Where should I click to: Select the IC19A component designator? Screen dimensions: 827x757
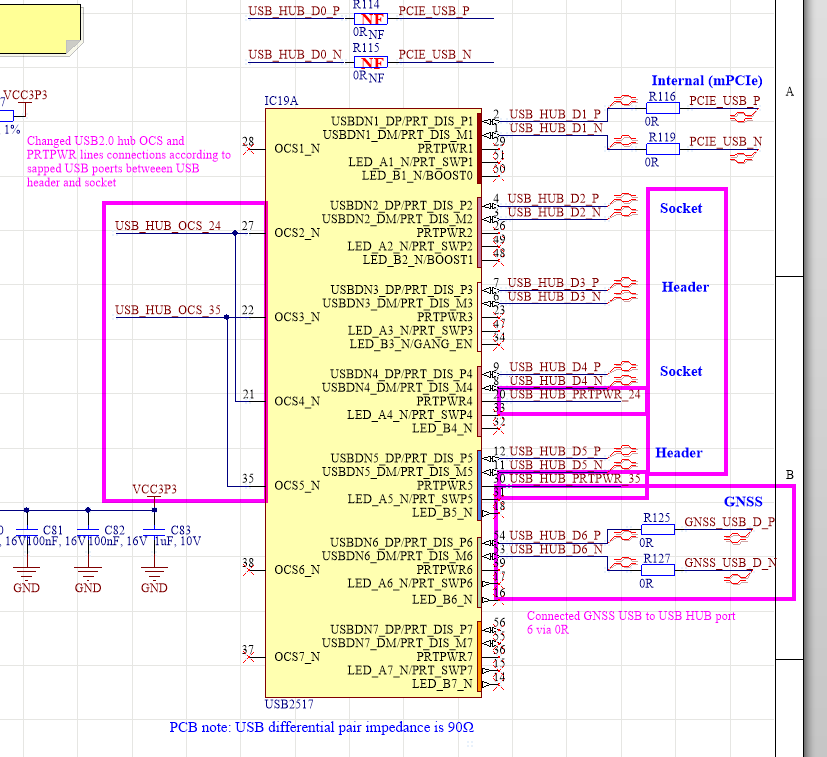(281, 102)
